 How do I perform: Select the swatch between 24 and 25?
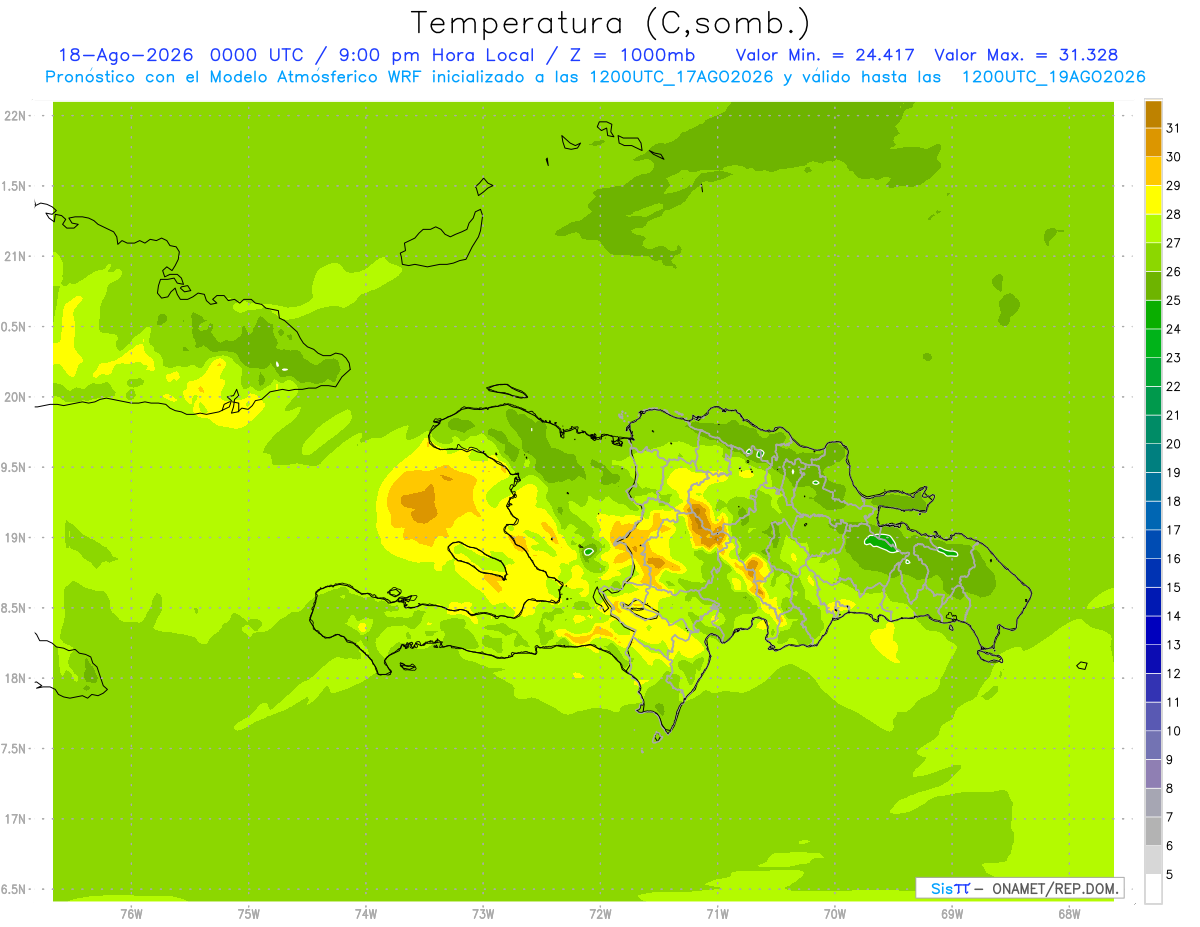click(x=1153, y=315)
